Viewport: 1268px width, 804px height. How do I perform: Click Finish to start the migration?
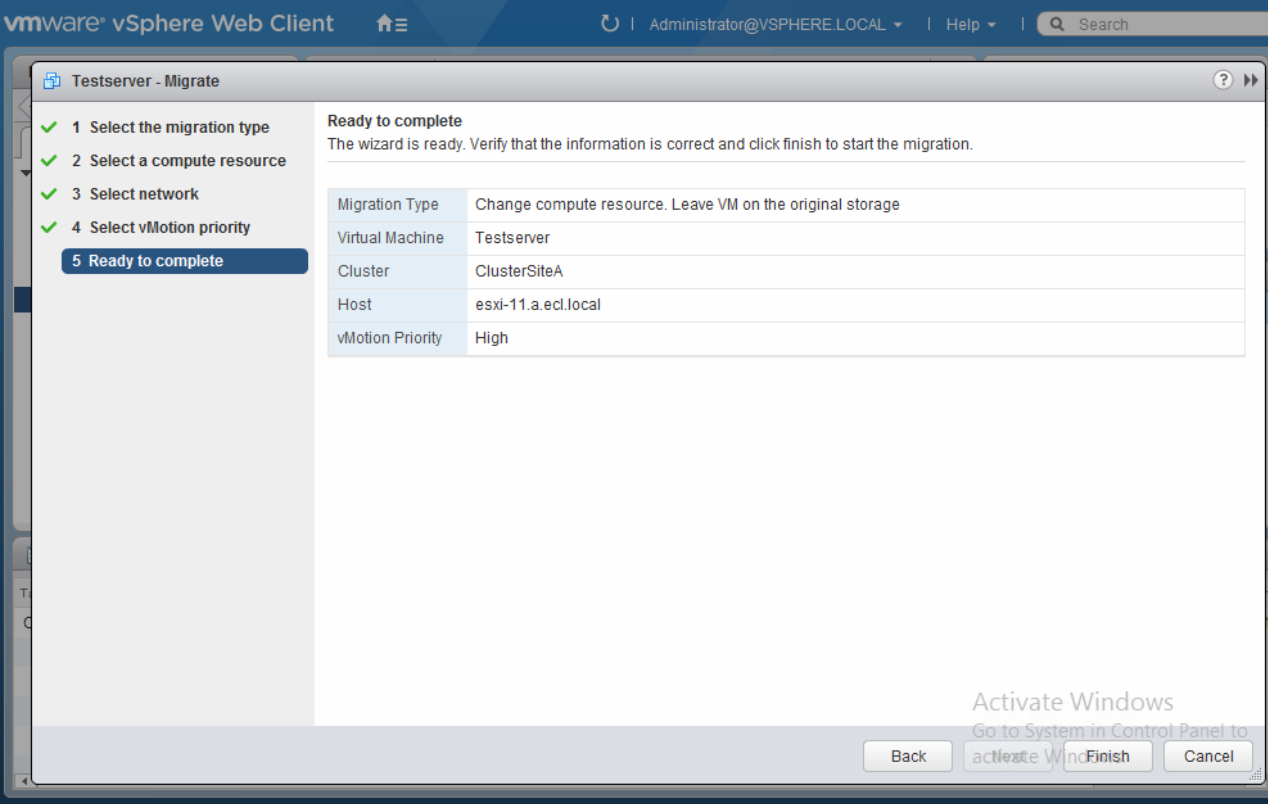pos(1107,756)
